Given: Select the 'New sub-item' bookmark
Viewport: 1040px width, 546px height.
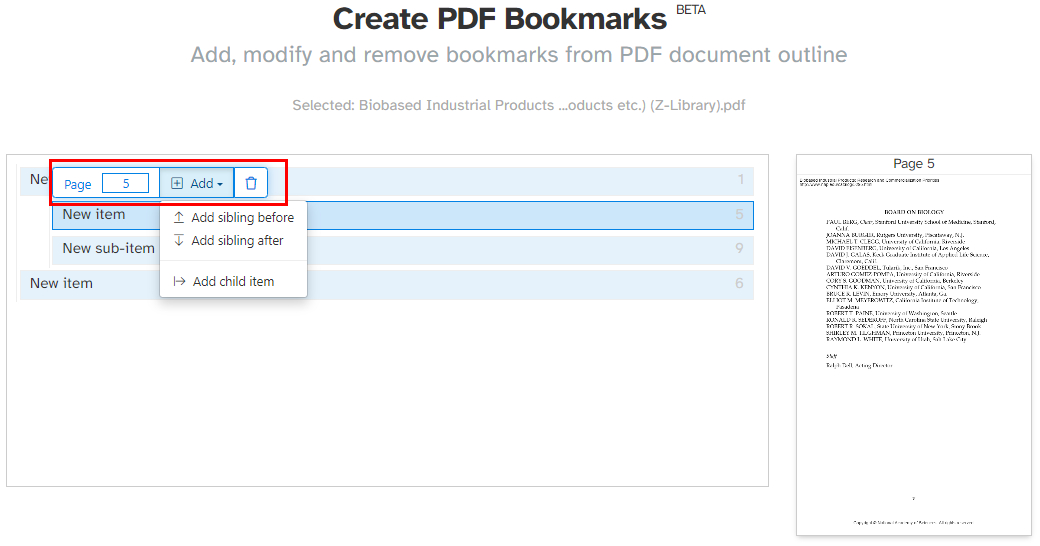Looking at the screenshot, I should [x=108, y=248].
